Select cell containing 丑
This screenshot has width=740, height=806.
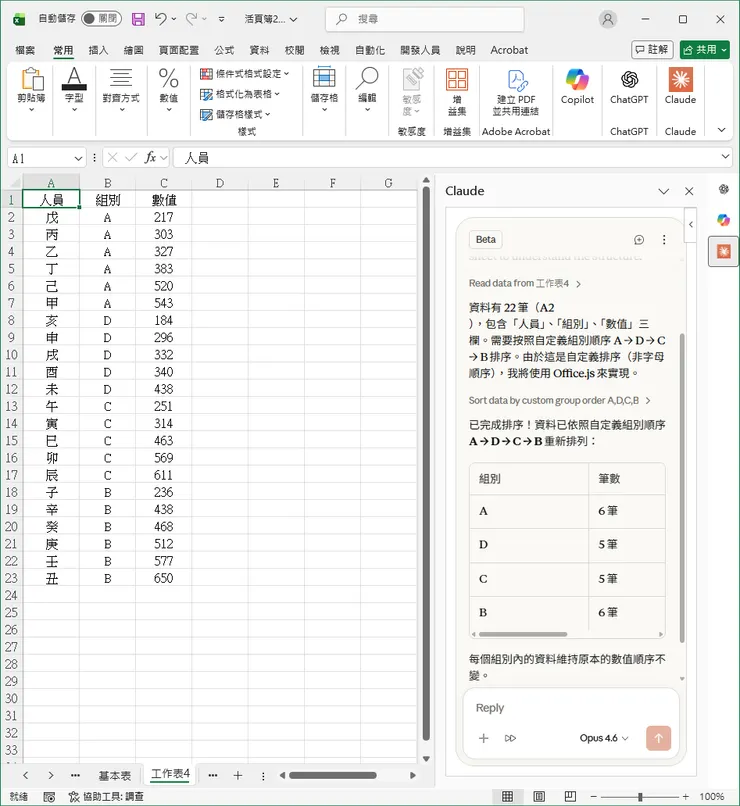51,578
